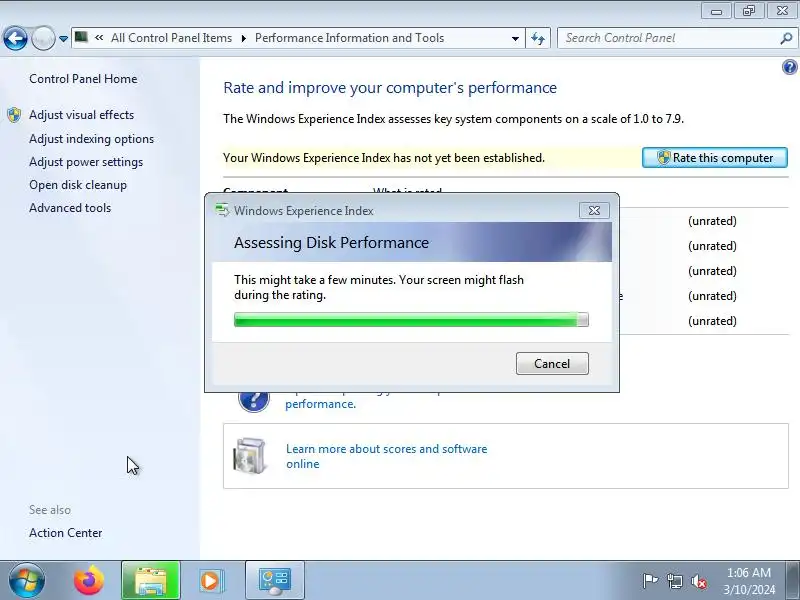800x600 pixels.
Task: Click the network tray icon
Action: tap(674, 581)
